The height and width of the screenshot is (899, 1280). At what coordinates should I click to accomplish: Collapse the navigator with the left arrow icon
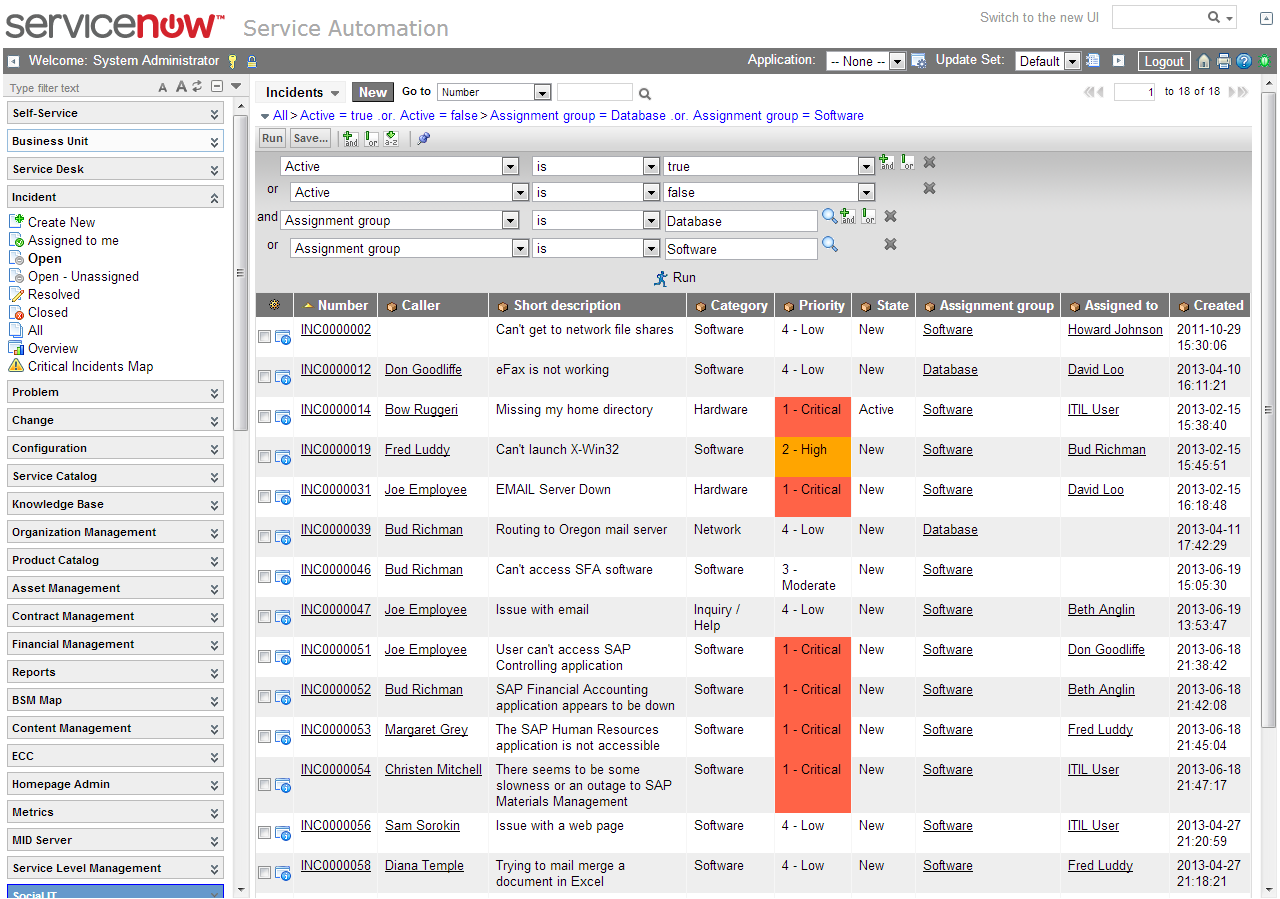(12, 61)
